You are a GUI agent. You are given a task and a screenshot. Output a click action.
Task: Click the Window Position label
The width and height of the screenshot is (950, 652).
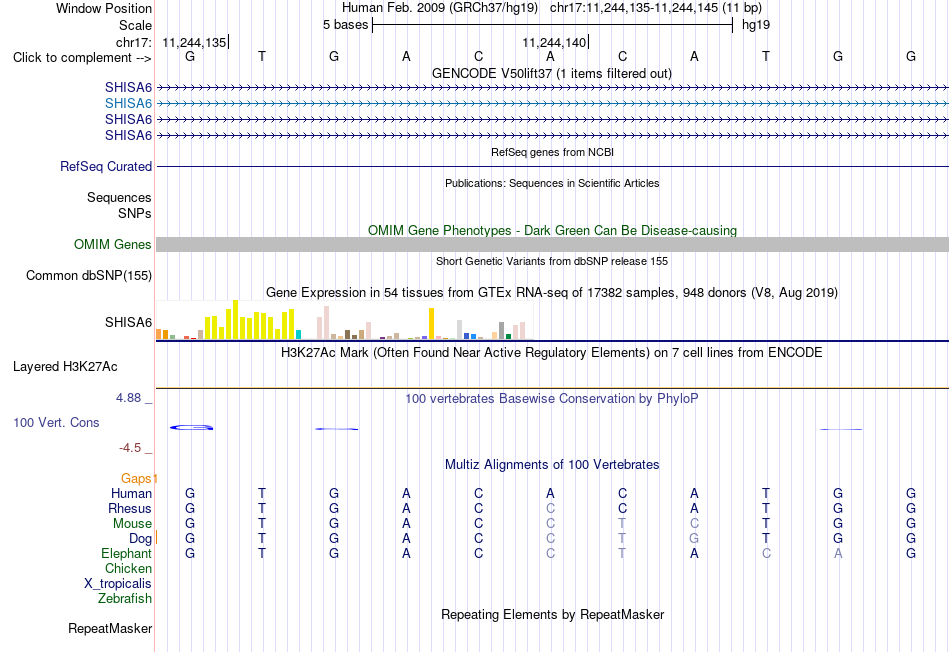click(x=104, y=8)
